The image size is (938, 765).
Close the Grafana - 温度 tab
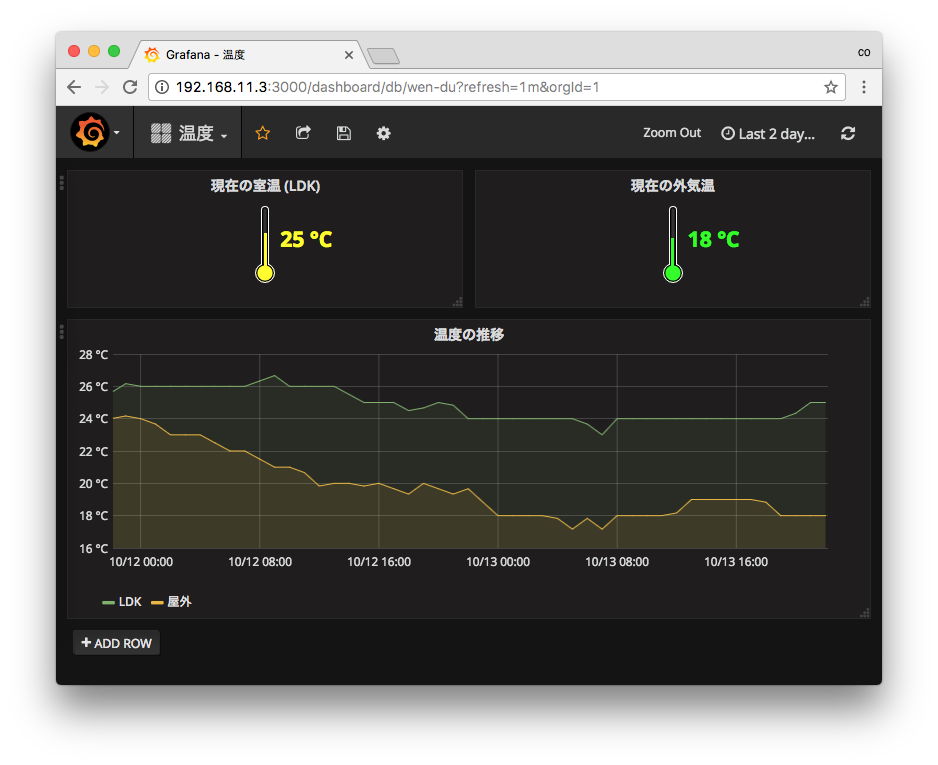(x=349, y=55)
